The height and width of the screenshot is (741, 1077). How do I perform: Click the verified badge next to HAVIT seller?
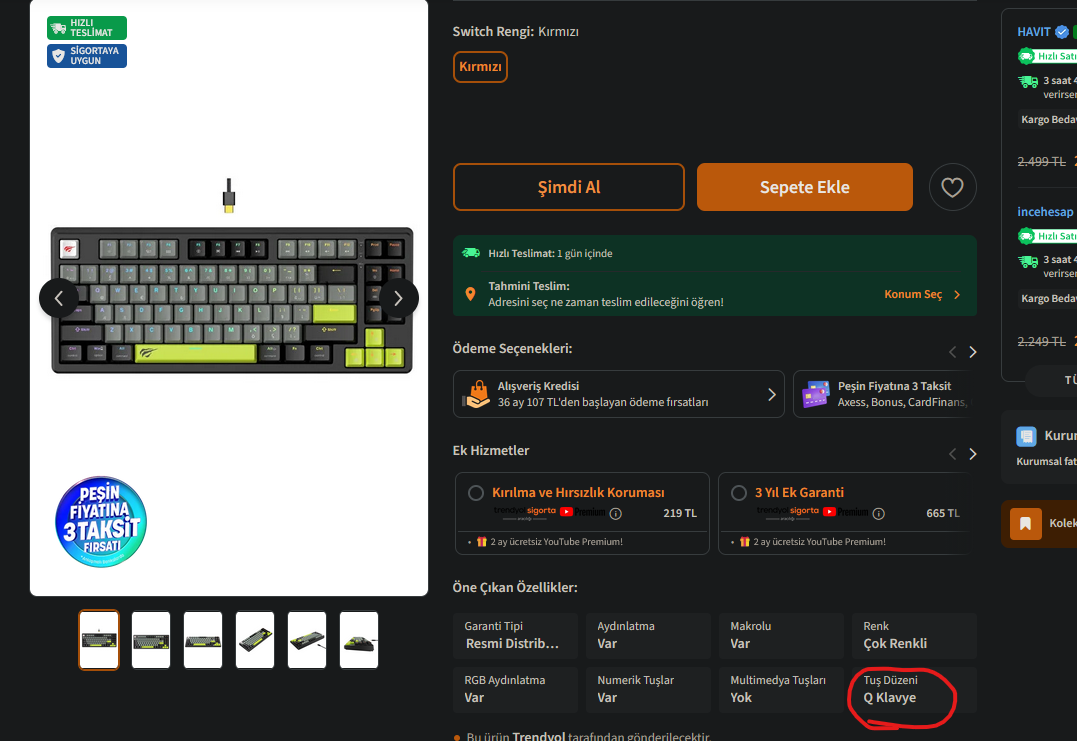pyautogui.click(x=1062, y=32)
